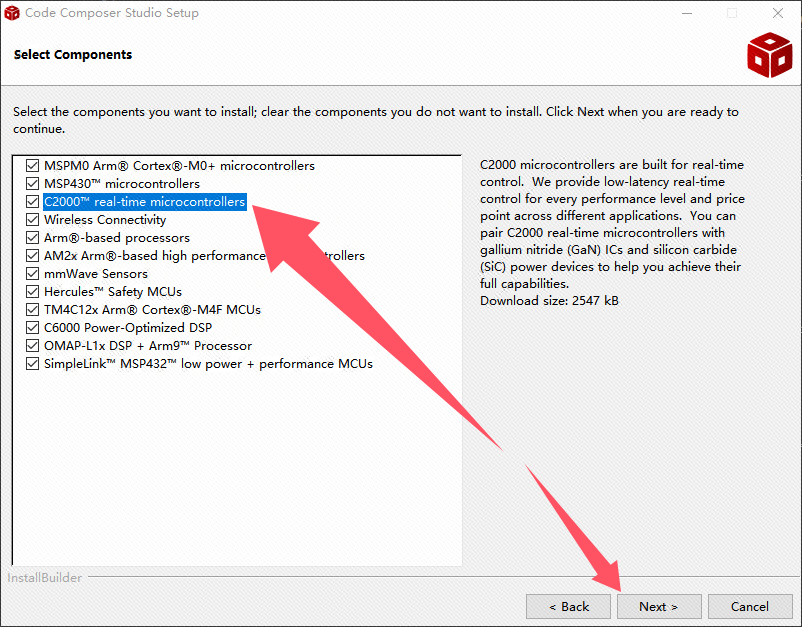Disable the SimpleLink MSP432 low power checkbox

point(32,364)
